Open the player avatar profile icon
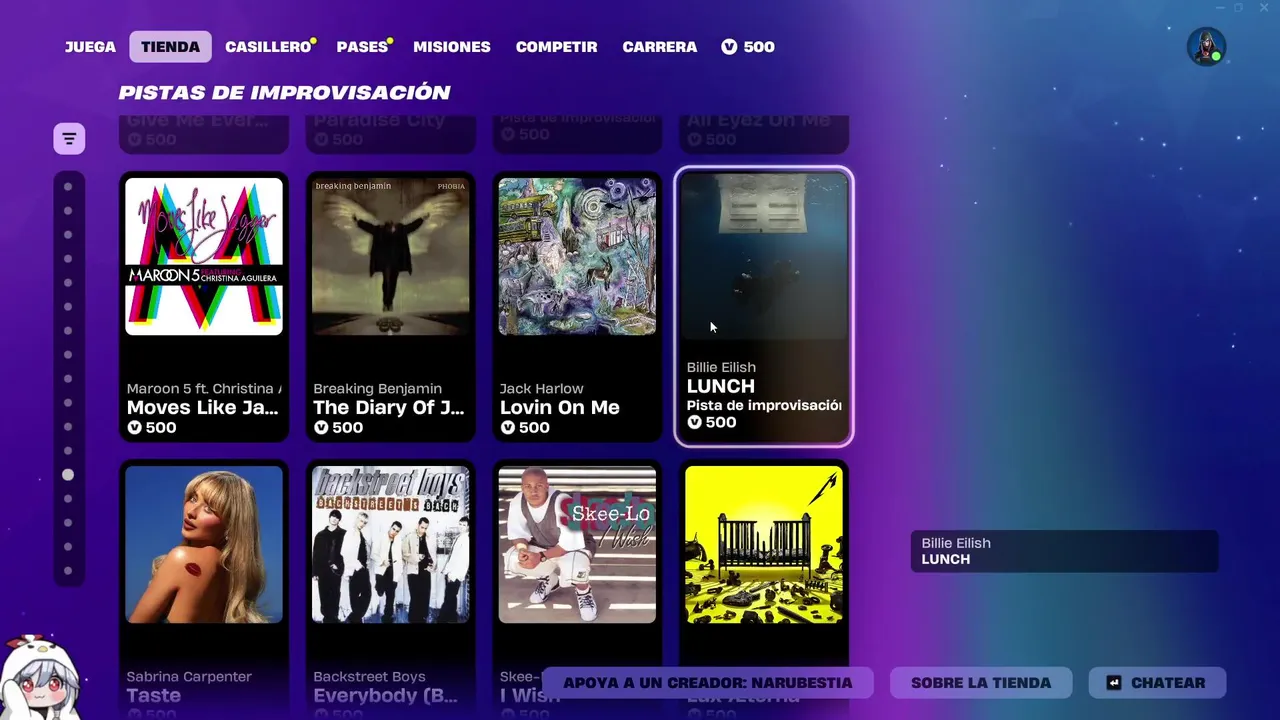Screen dimensions: 1280x720 point(1206,47)
